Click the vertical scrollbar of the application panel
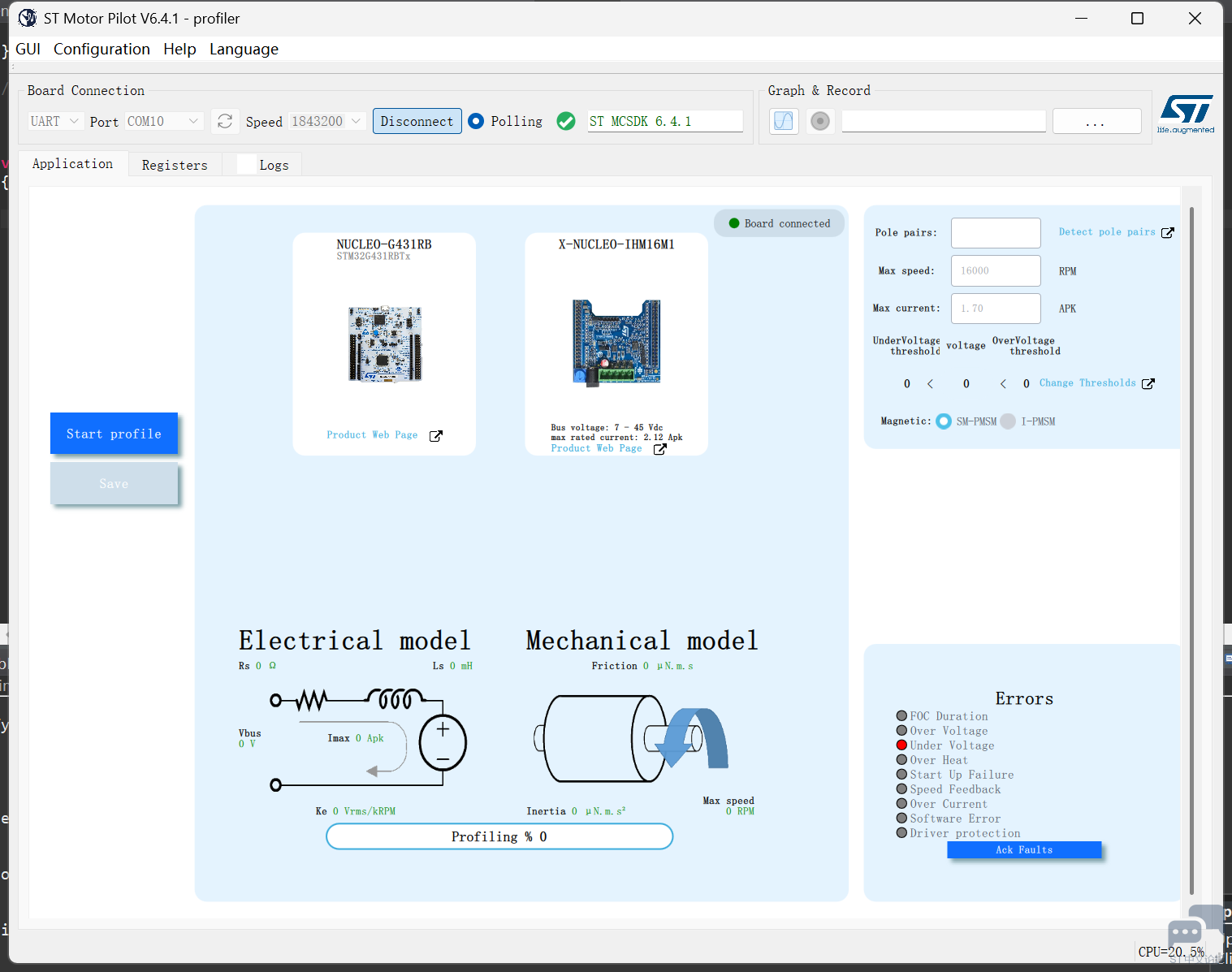1232x972 pixels. point(1191,551)
